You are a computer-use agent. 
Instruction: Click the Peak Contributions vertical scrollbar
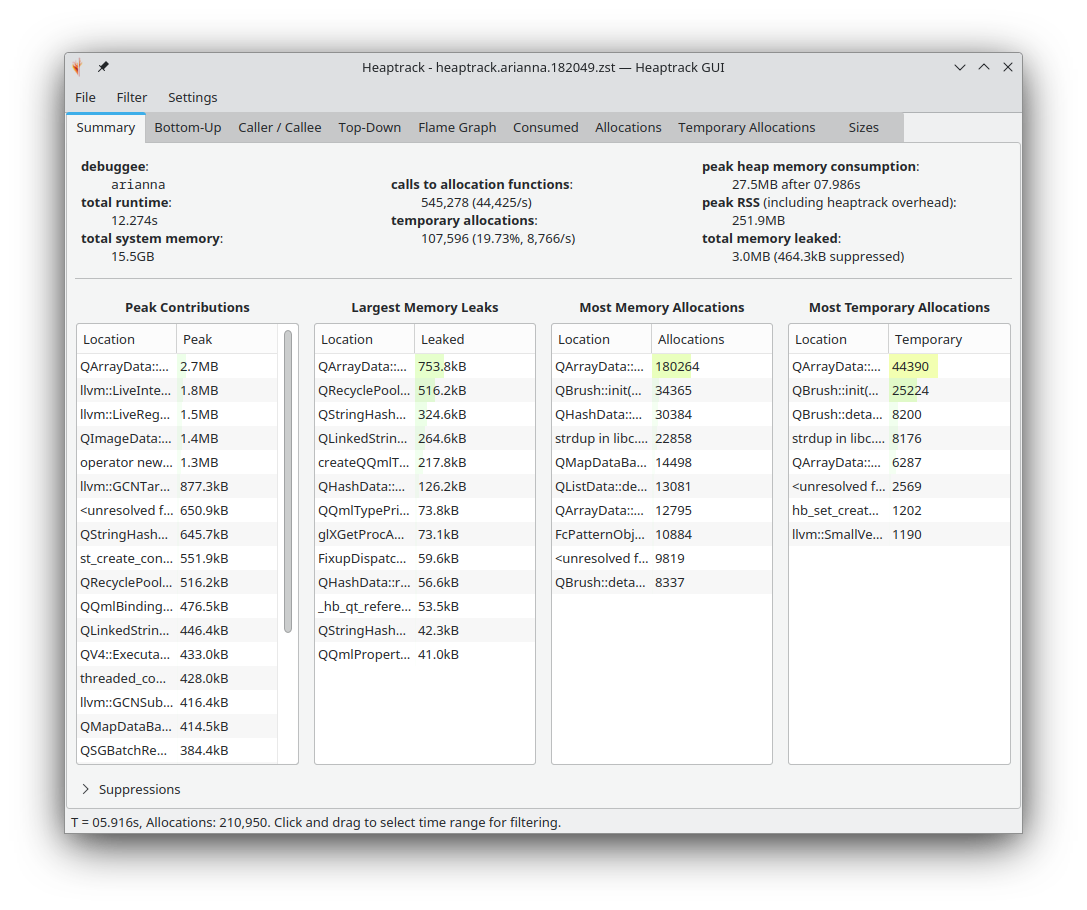(288, 480)
